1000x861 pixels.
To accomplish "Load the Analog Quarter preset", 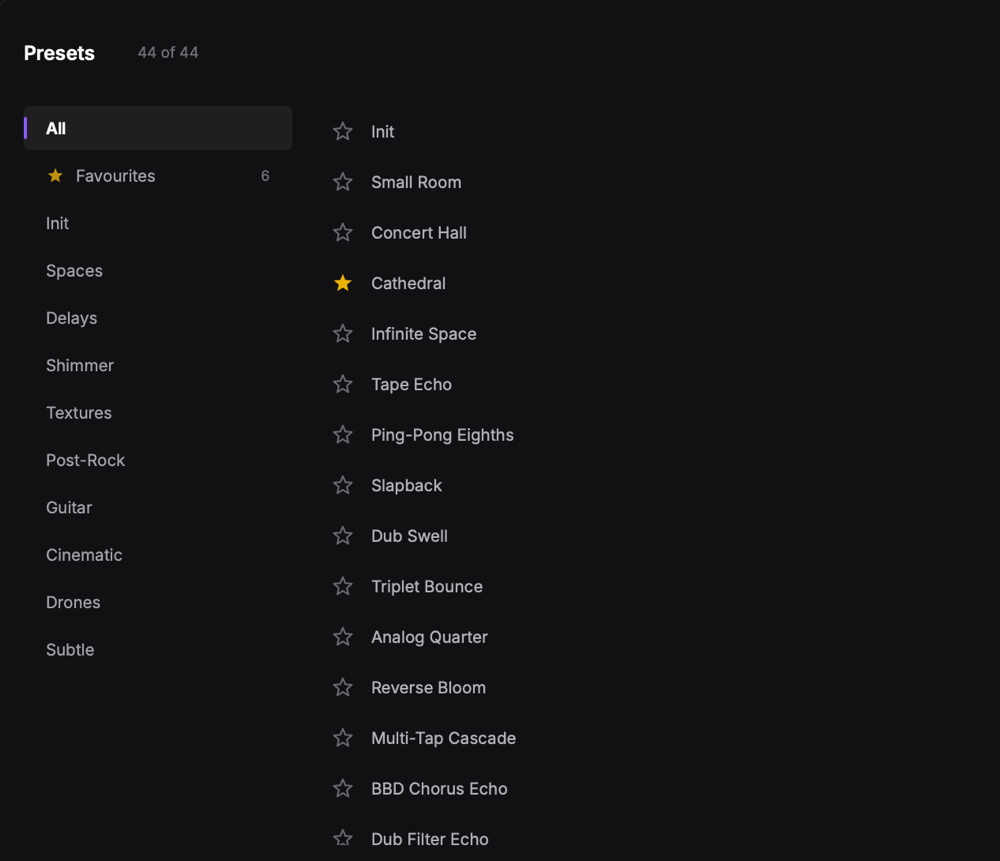I will coord(429,637).
